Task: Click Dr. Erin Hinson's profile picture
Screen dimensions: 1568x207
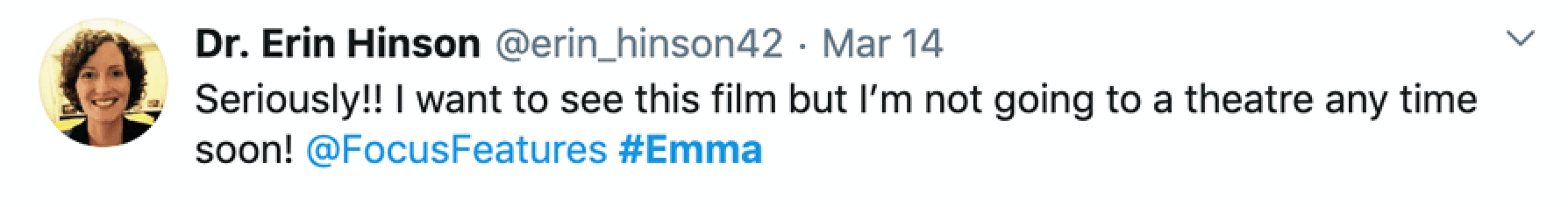Action: pyautogui.click(x=103, y=82)
